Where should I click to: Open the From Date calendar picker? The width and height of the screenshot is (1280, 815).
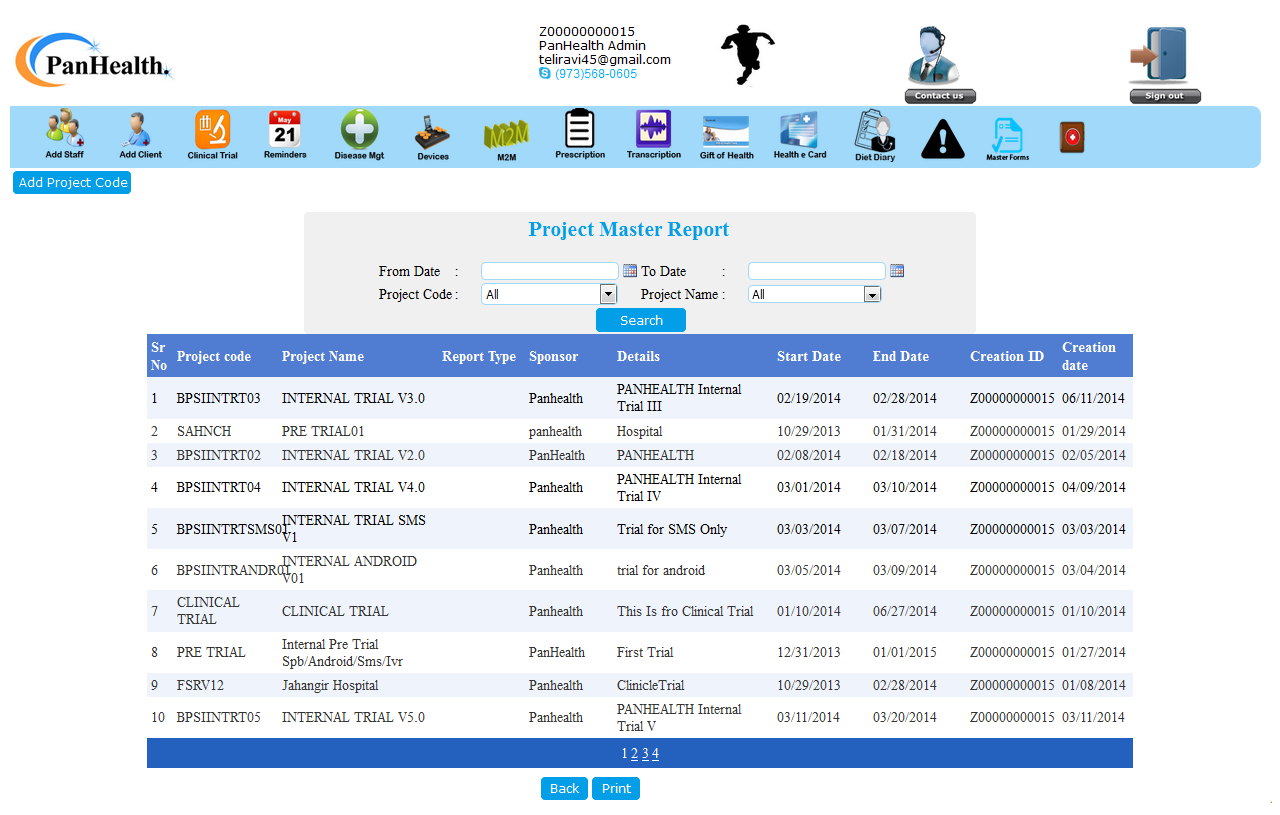click(630, 271)
